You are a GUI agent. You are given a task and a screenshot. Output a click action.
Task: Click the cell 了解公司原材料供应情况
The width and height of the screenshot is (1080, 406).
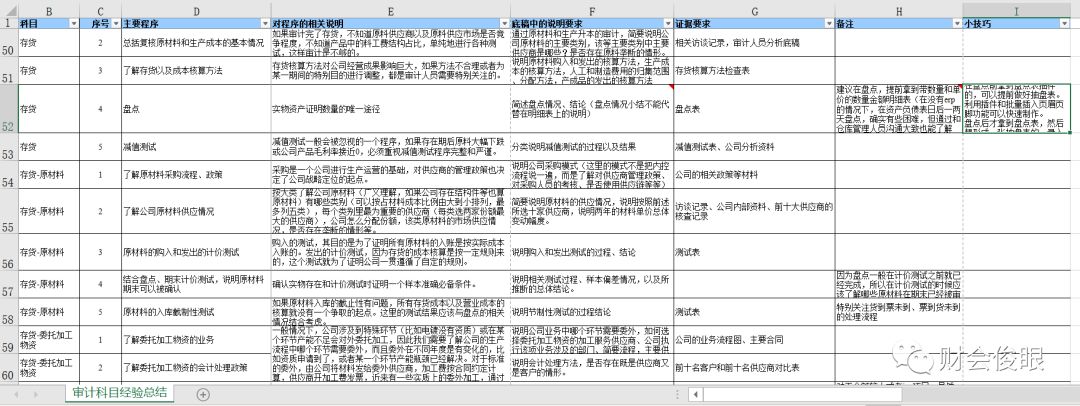point(196,213)
